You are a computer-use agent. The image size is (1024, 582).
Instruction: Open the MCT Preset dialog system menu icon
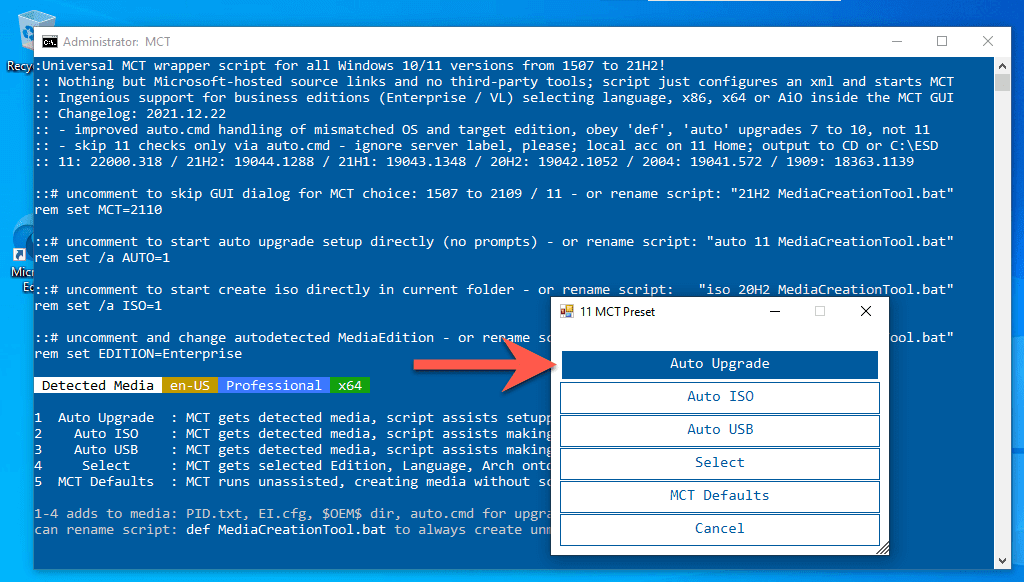tap(567, 311)
